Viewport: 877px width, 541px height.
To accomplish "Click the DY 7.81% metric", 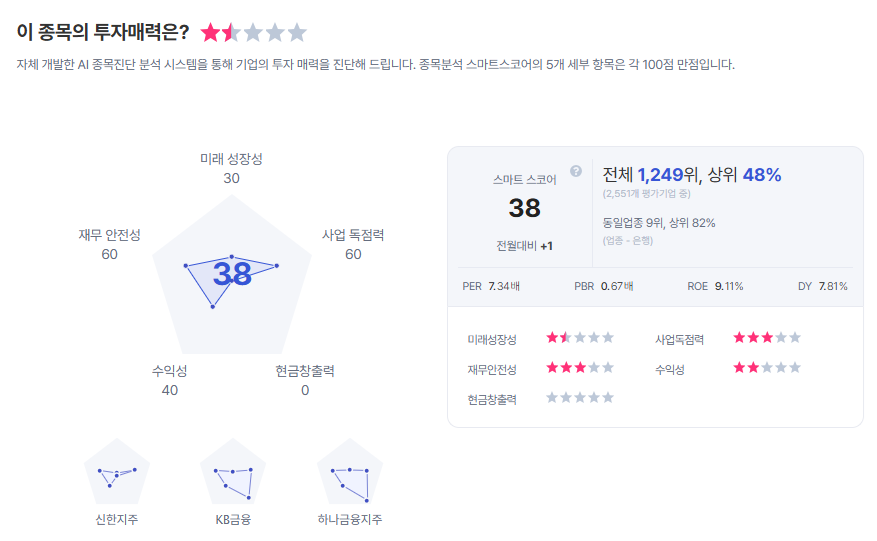I will point(822,286).
